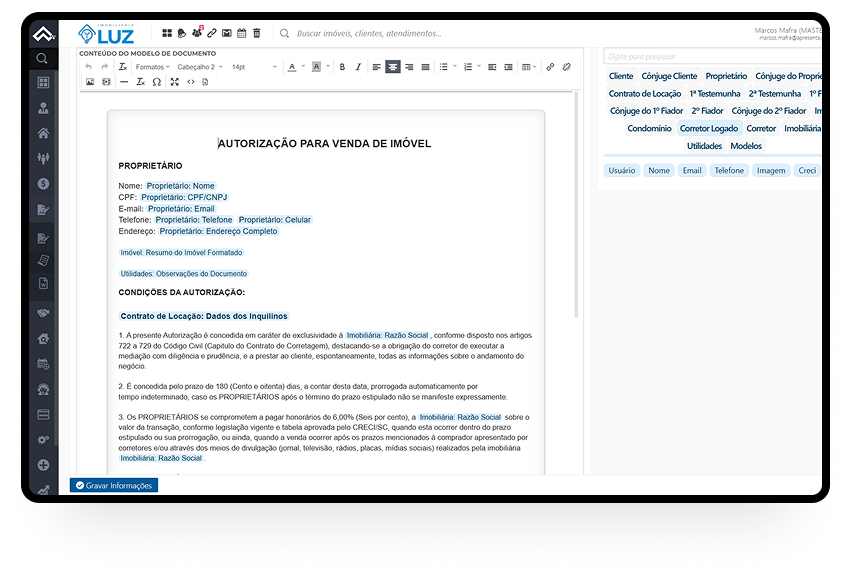Screen dimensions: 851x579
Task: Focus the Buscar imóveis search field
Action: click(369, 33)
